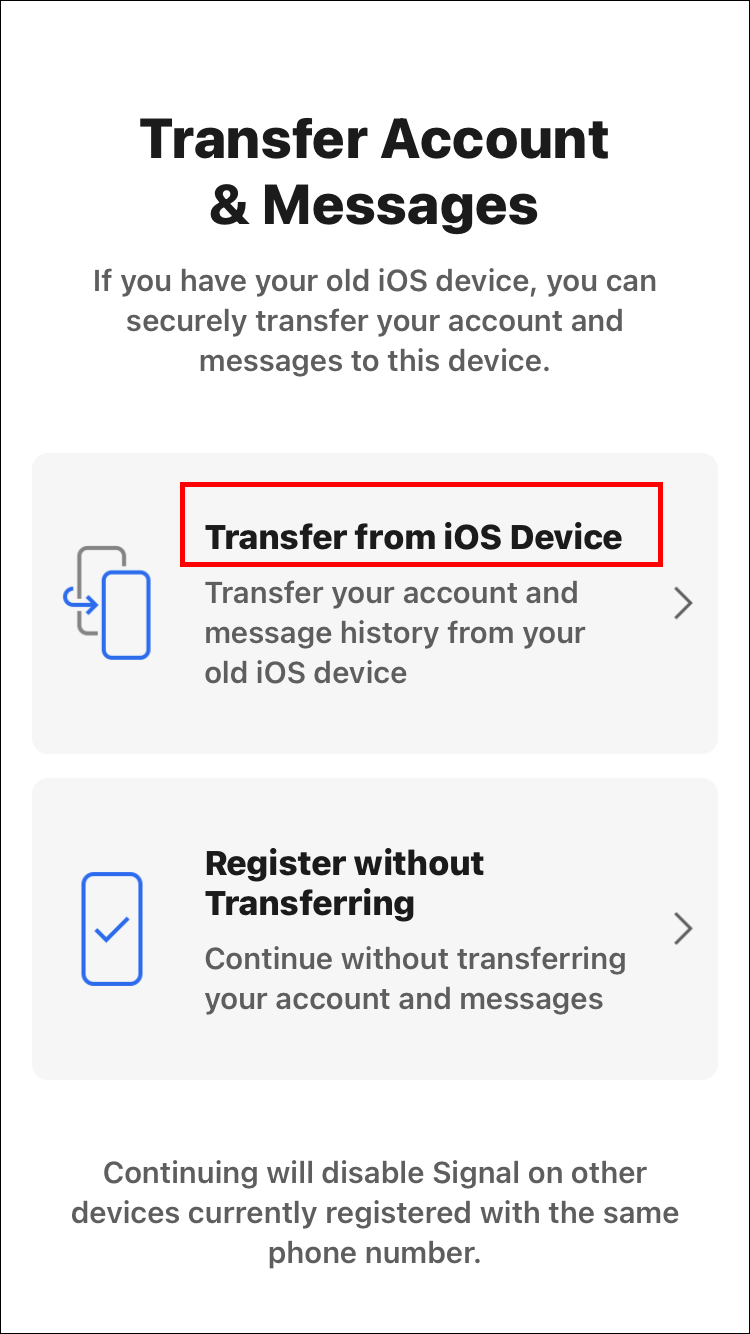Select the Transfer from iOS Device title
The width and height of the screenshot is (750, 1334).
(x=413, y=537)
